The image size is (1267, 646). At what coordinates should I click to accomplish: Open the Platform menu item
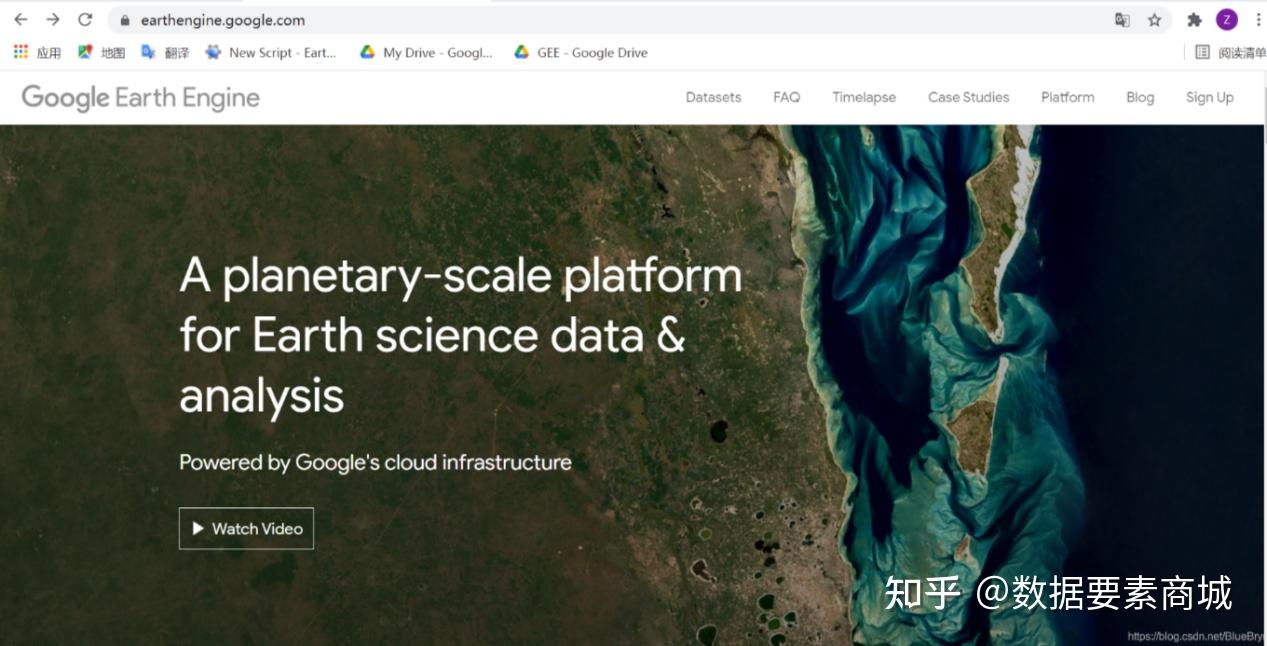click(1067, 97)
